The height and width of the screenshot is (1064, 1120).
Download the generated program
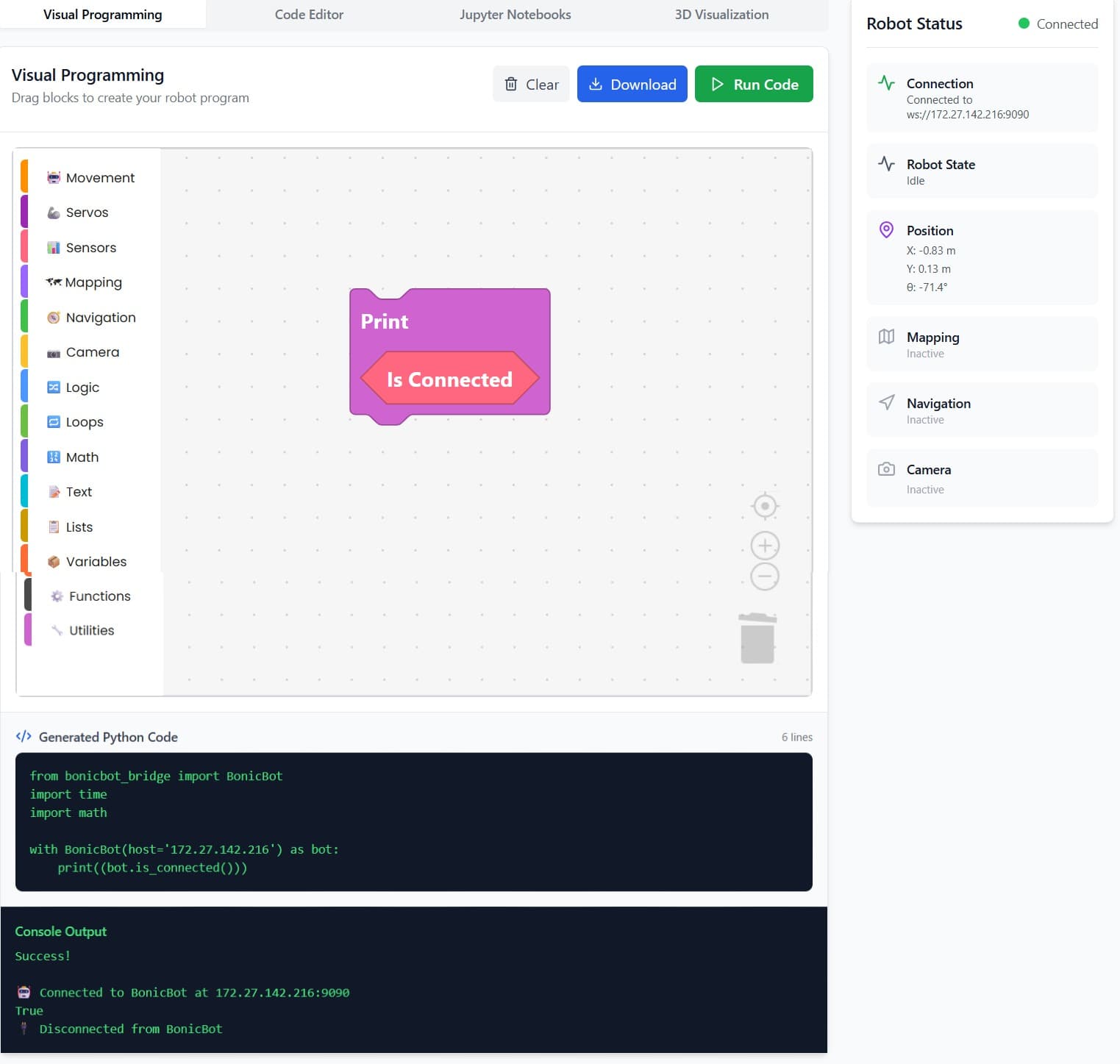pyautogui.click(x=632, y=85)
